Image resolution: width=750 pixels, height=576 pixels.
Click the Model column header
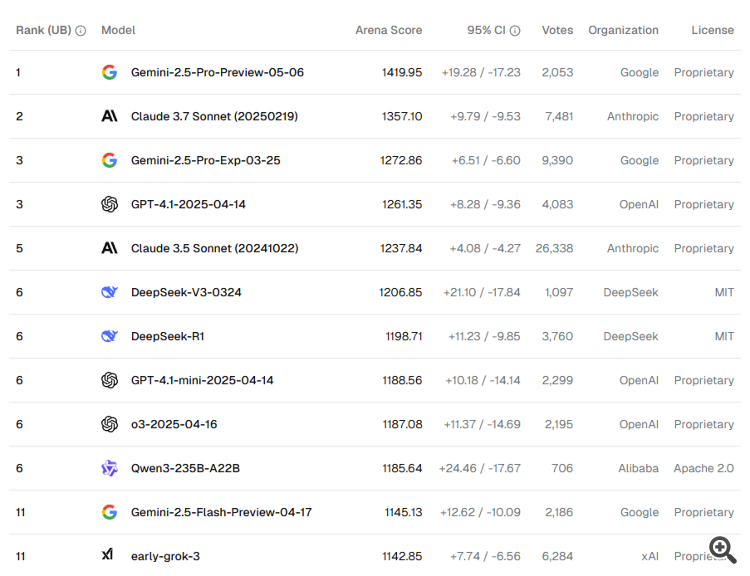[118, 31]
